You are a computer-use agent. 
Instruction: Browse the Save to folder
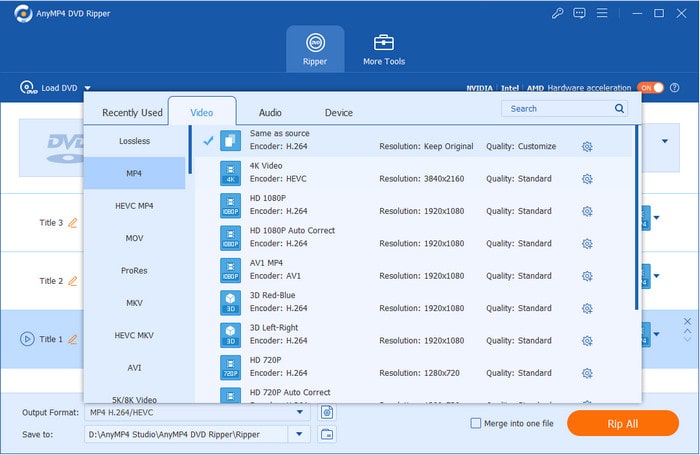click(327, 434)
